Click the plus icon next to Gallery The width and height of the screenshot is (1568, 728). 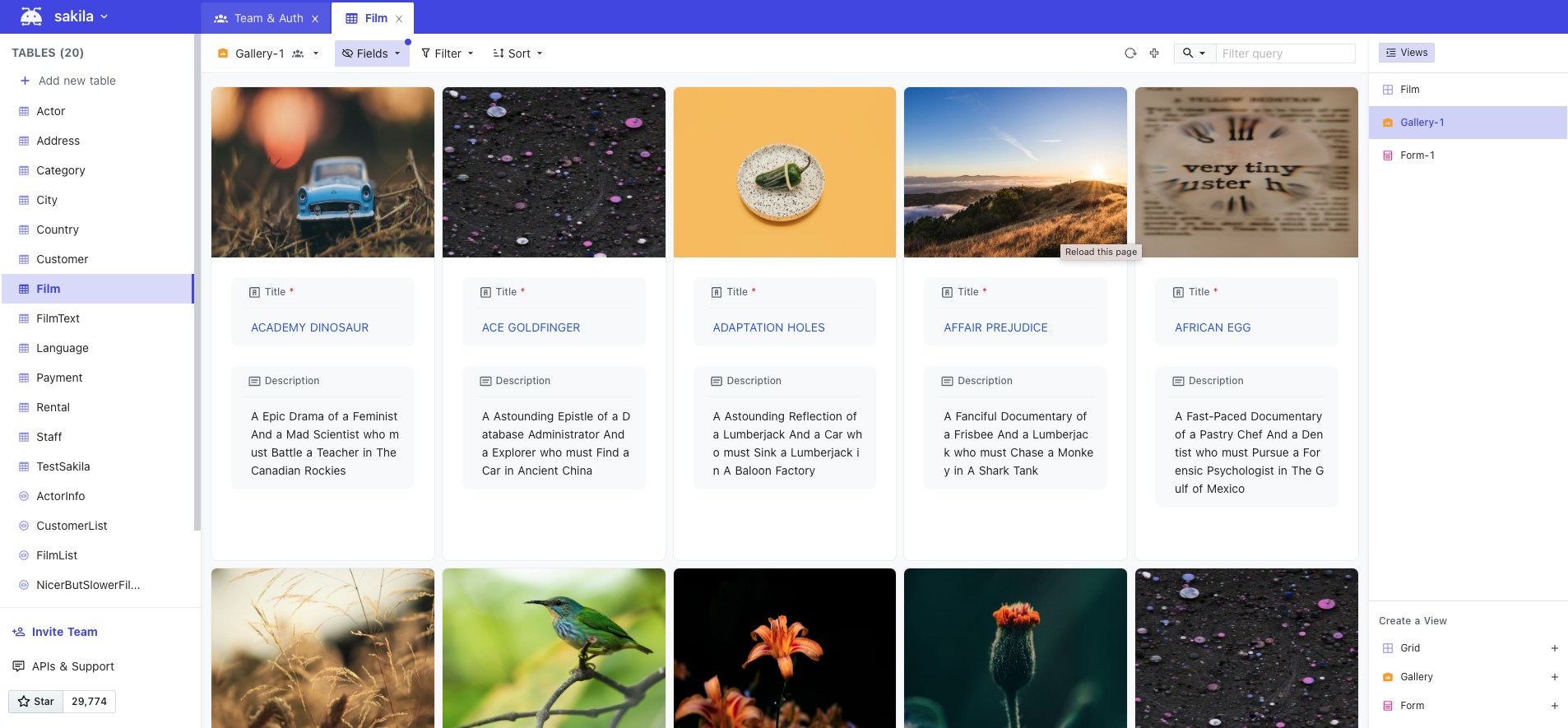pos(1554,677)
